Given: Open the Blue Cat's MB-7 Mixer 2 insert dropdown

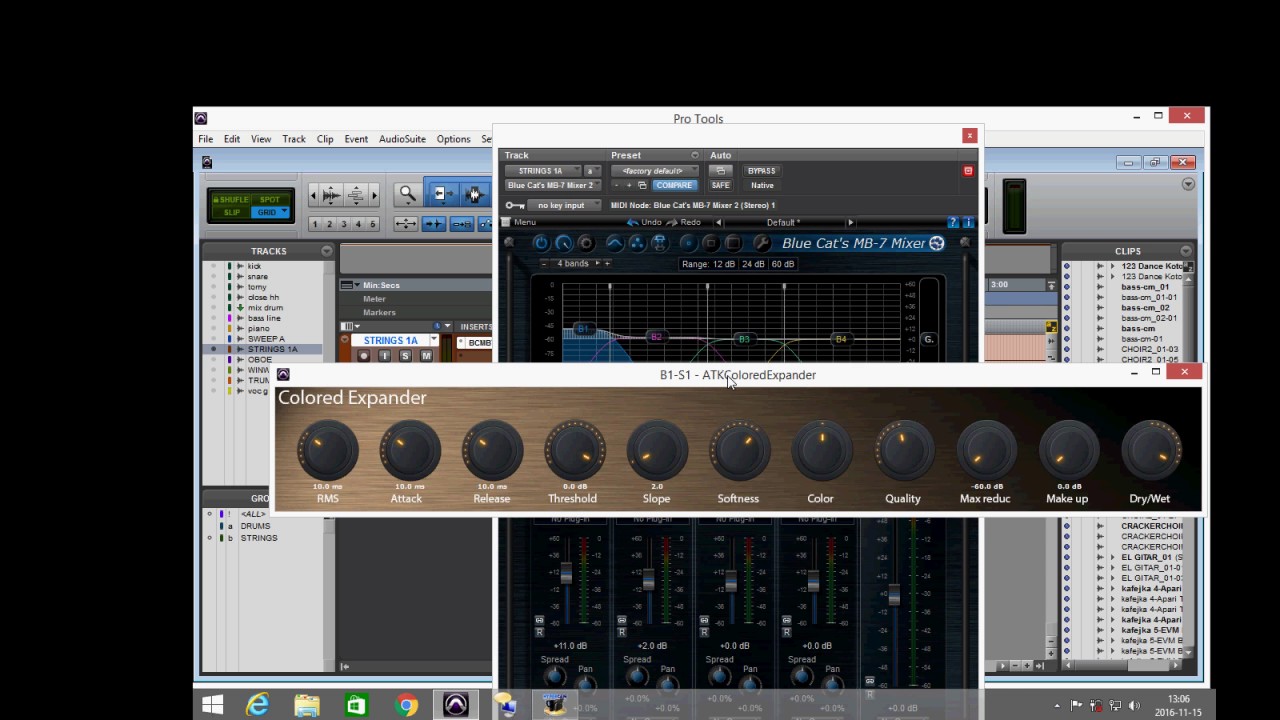Looking at the screenshot, I should (x=553, y=185).
